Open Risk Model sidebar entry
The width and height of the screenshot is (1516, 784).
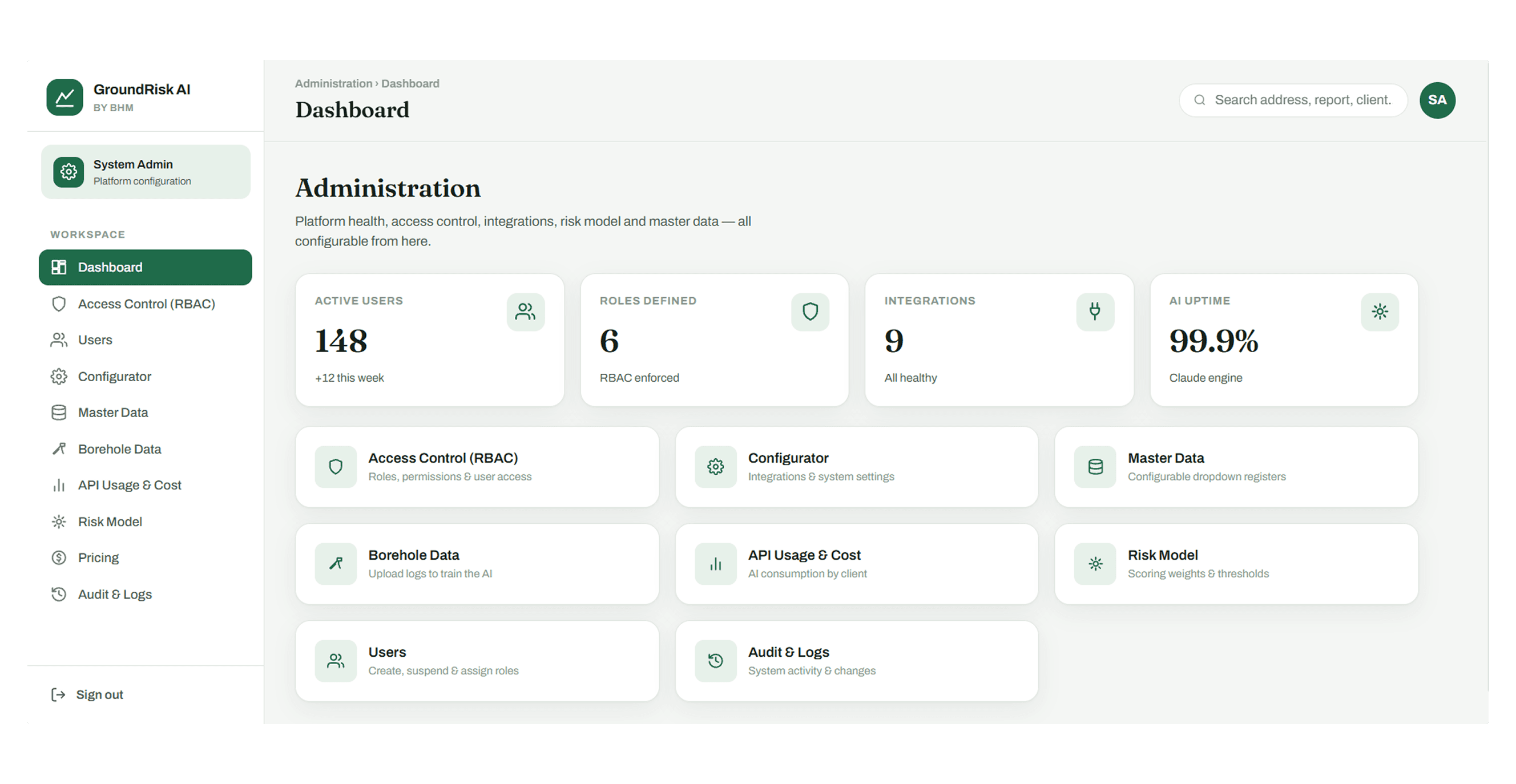(146, 522)
